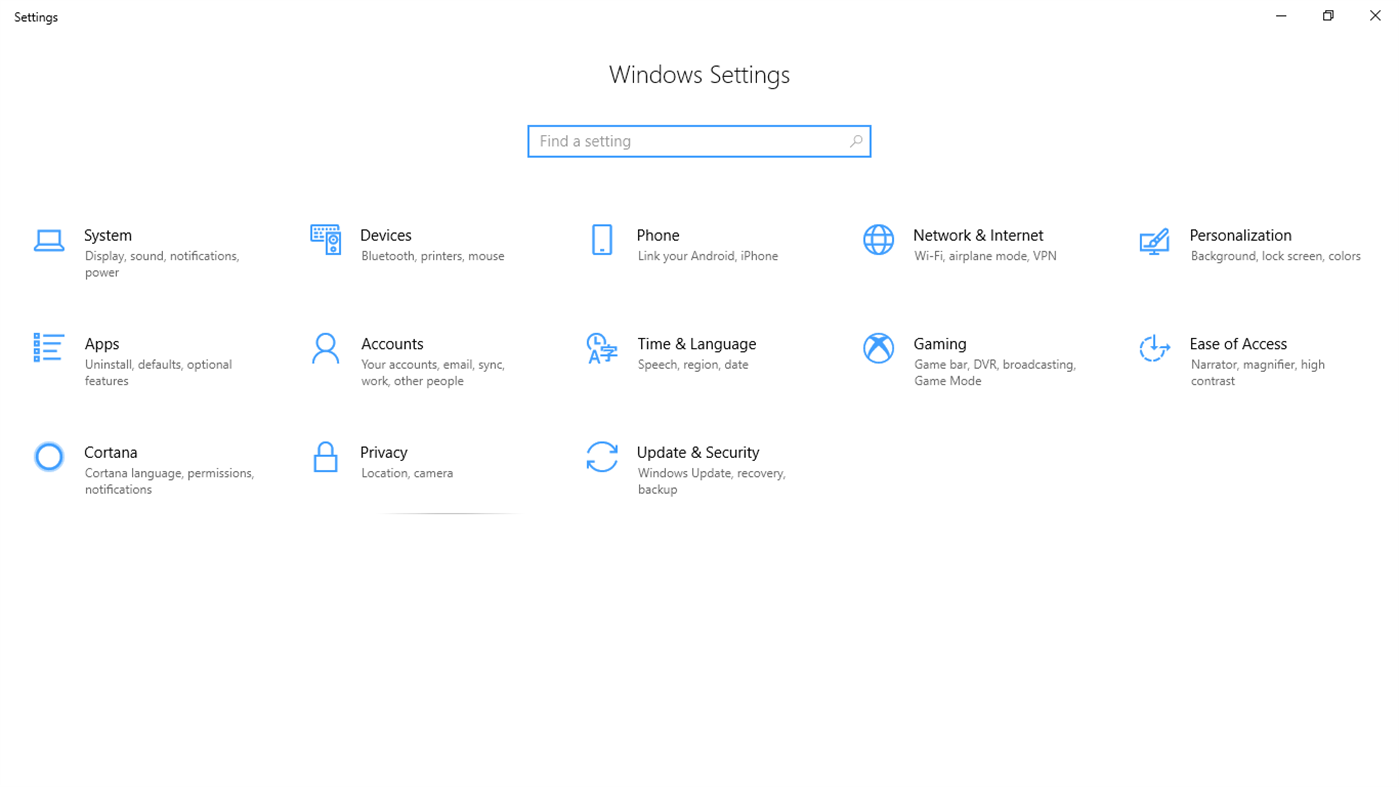Open System settings via the laptop icon
1399x787 pixels.
tap(48, 240)
